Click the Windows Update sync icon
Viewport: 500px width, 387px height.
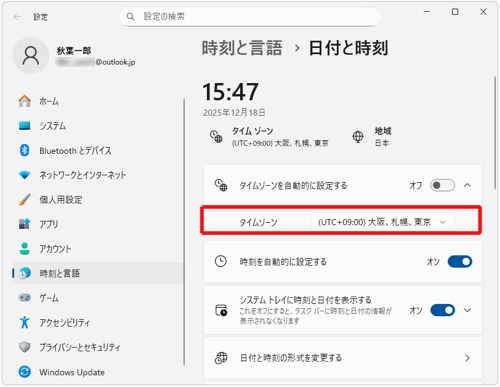[25, 372]
